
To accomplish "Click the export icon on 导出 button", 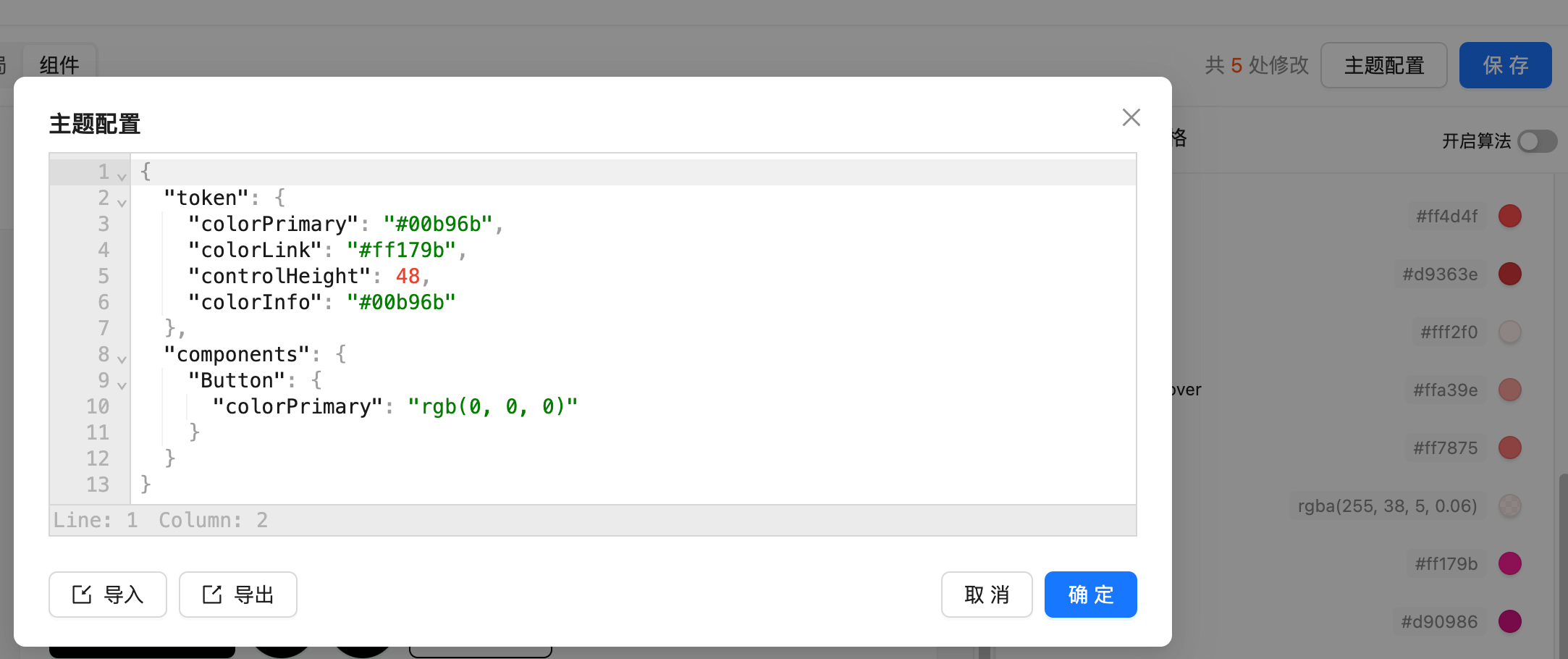I will [x=212, y=595].
